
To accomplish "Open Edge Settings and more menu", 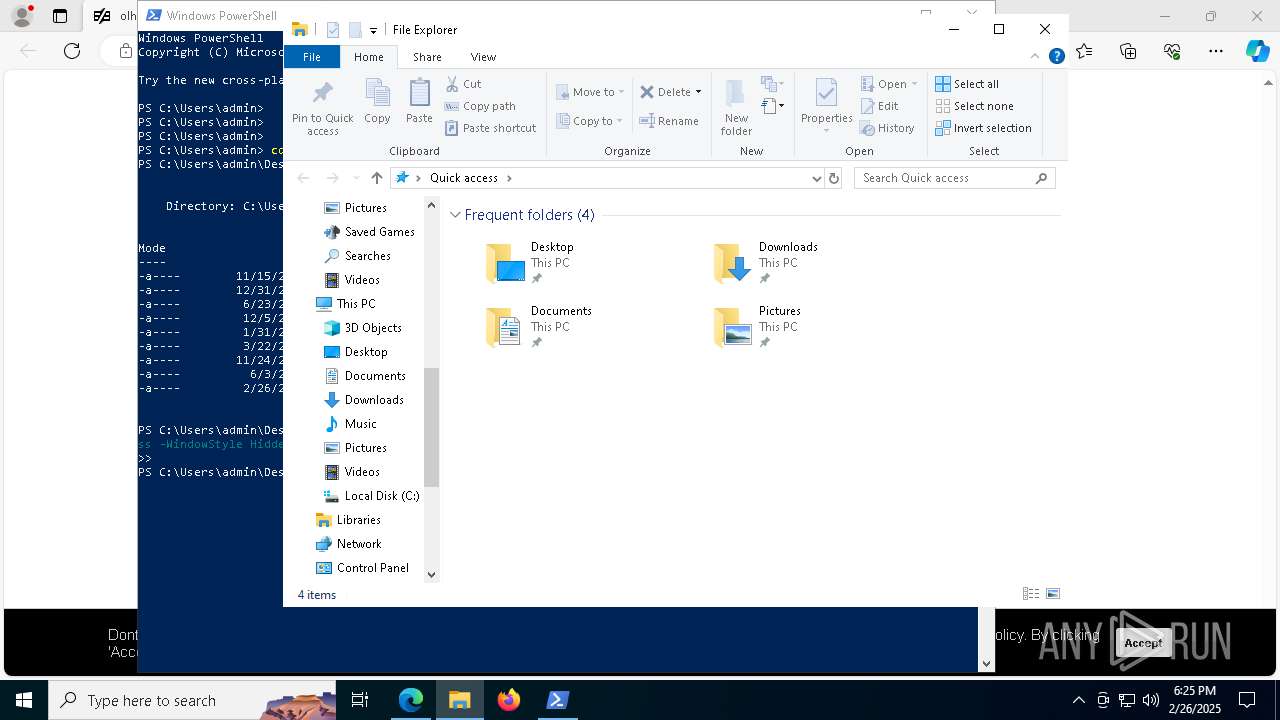I will (x=1216, y=51).
